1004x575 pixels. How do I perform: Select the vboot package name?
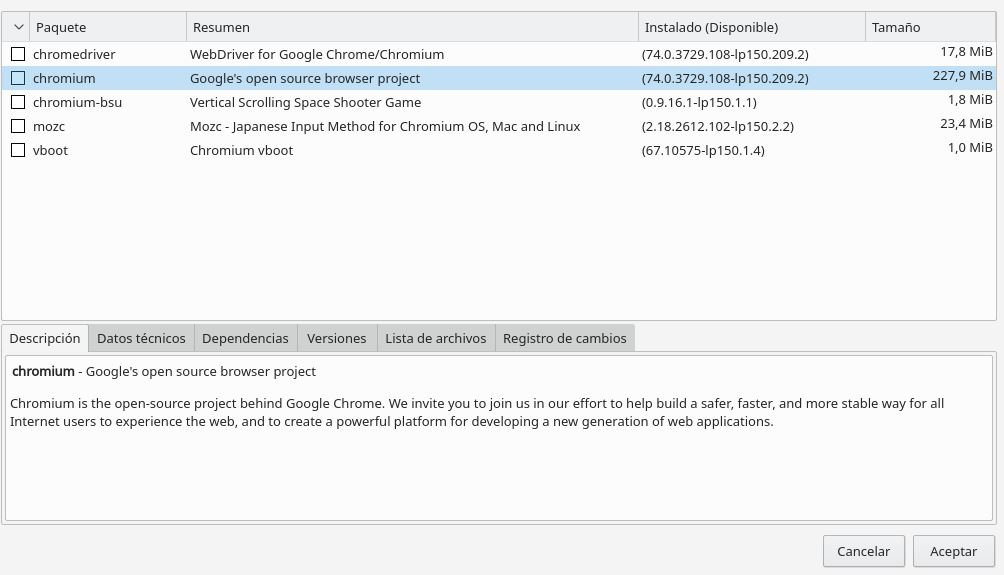[50, 150]
